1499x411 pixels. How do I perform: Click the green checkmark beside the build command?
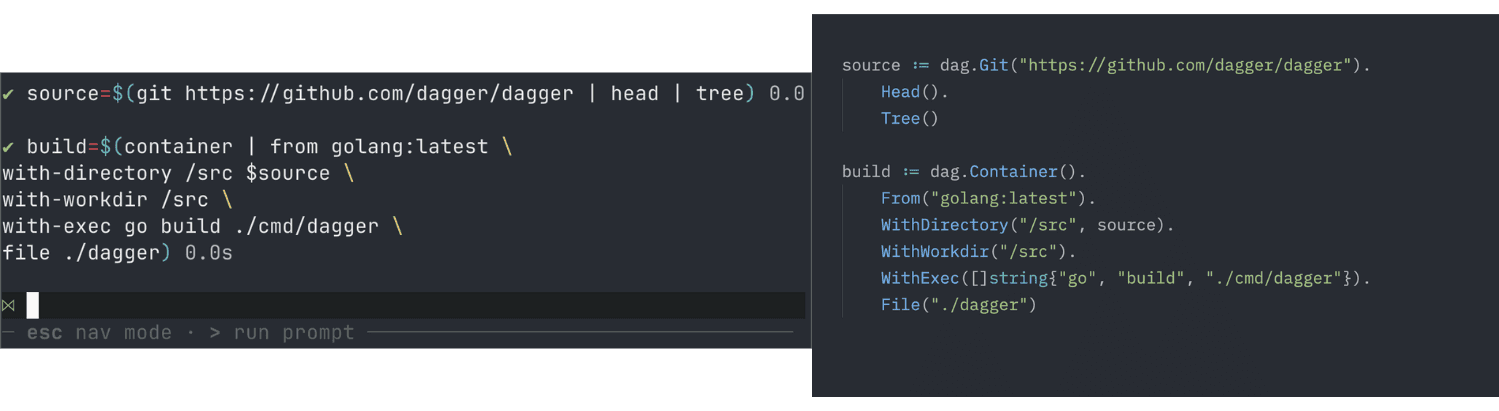pos(8,147)
